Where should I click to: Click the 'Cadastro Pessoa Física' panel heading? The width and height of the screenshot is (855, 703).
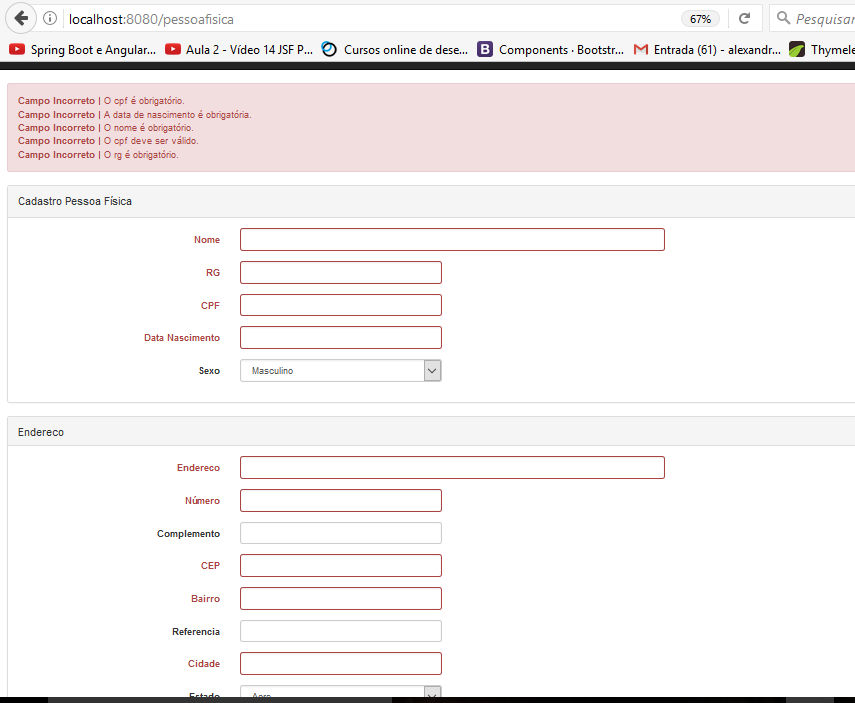[x=75, y=201]
